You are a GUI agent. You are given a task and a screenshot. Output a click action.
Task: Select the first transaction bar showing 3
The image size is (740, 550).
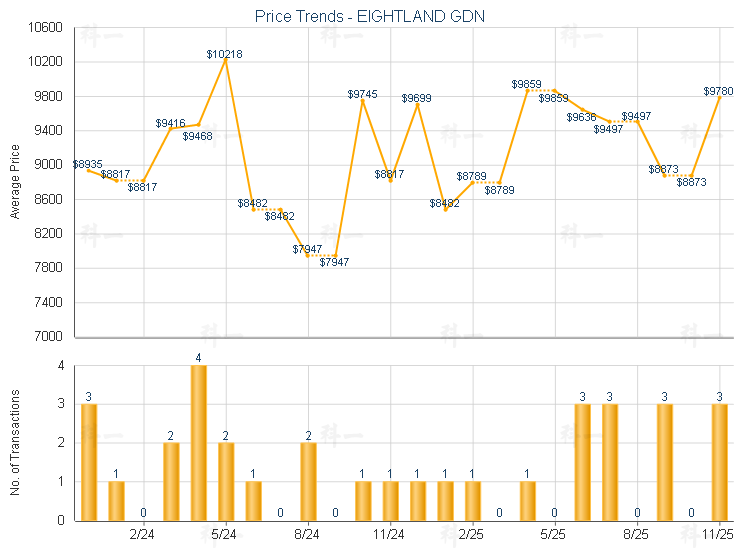point(89,461)
